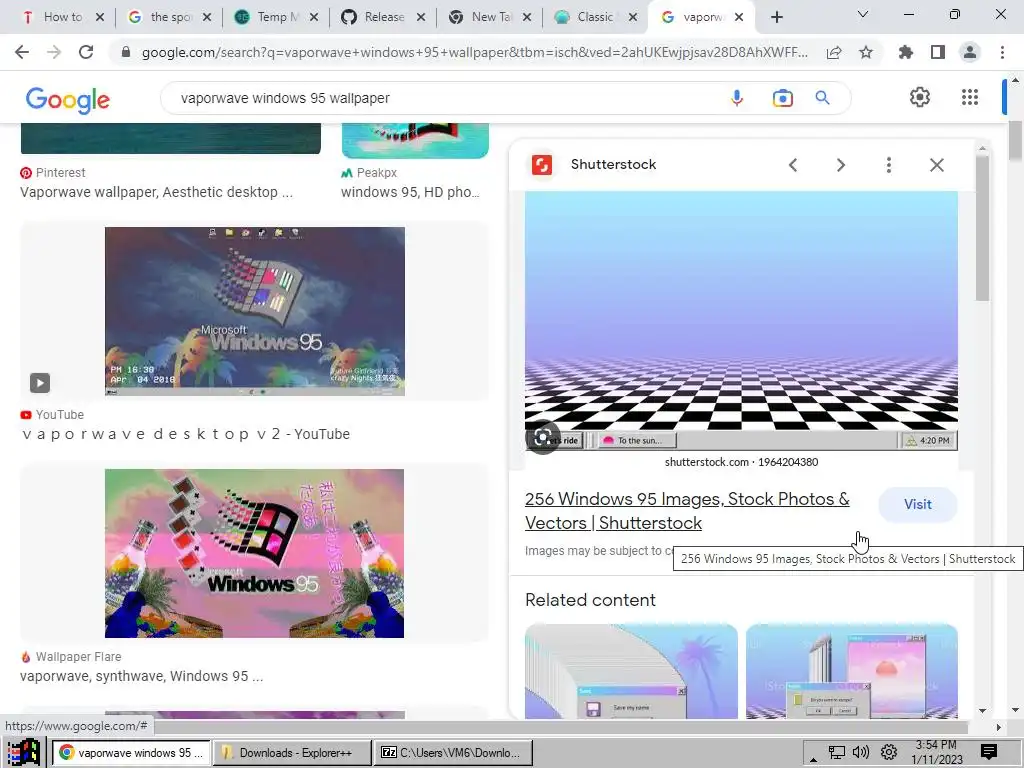The height and width of the screenshot is (768, 1024).
Task: Close the Shutterstock image preview panel
Action: 936,165
